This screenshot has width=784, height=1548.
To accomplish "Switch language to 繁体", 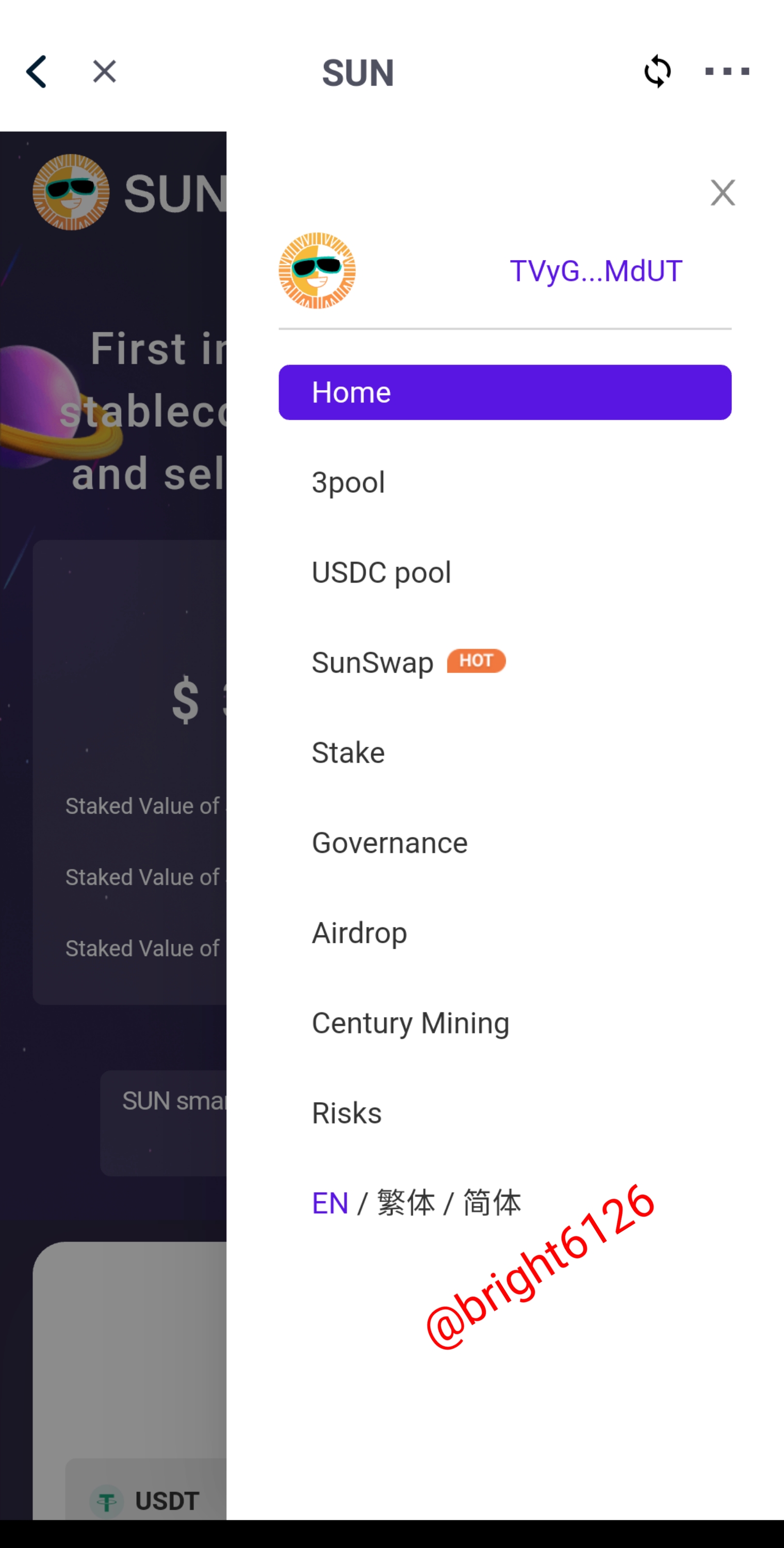I will click(x=406, y=1203).
